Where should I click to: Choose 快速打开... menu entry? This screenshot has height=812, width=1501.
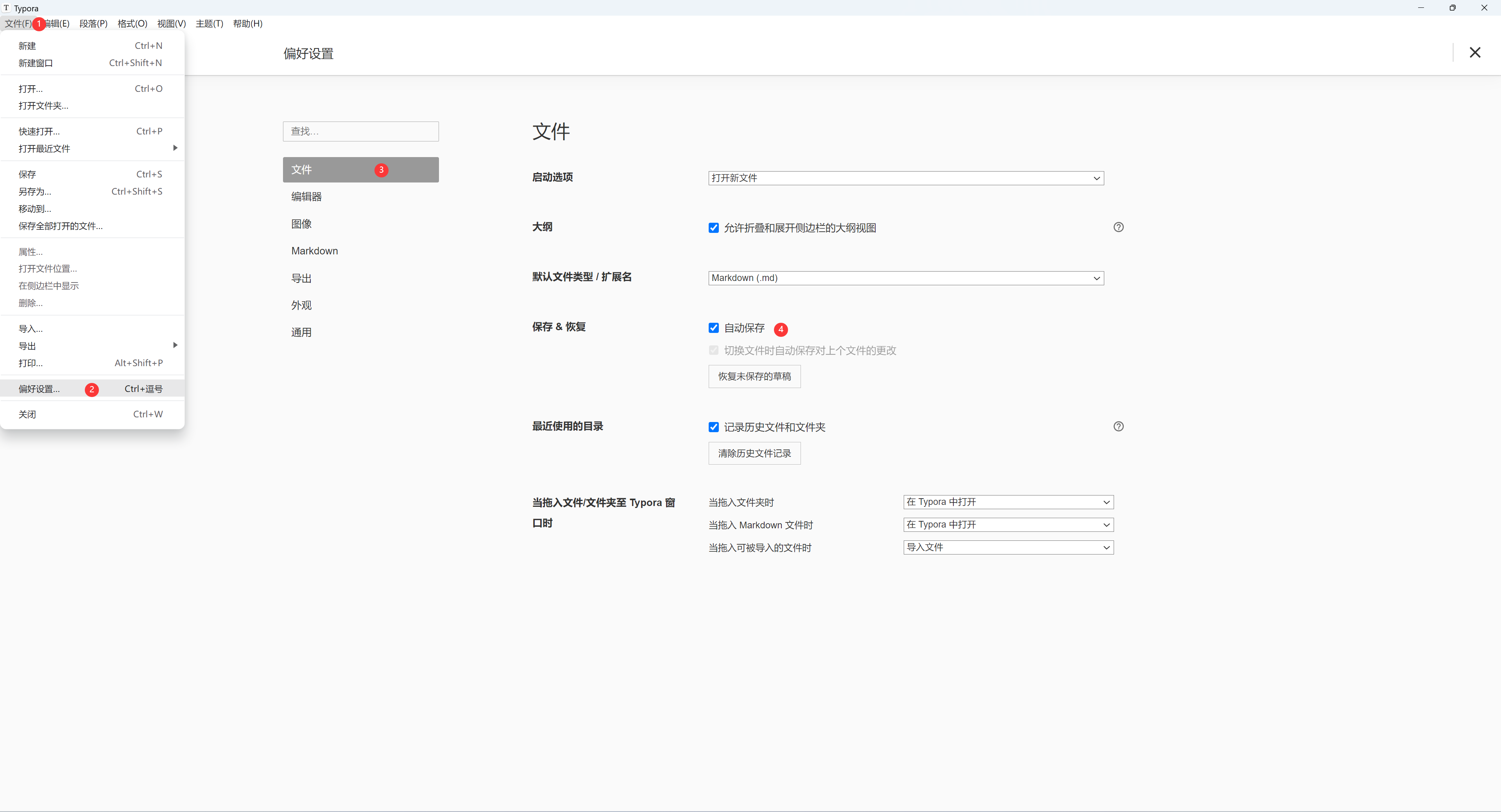(x=92, y=131)
